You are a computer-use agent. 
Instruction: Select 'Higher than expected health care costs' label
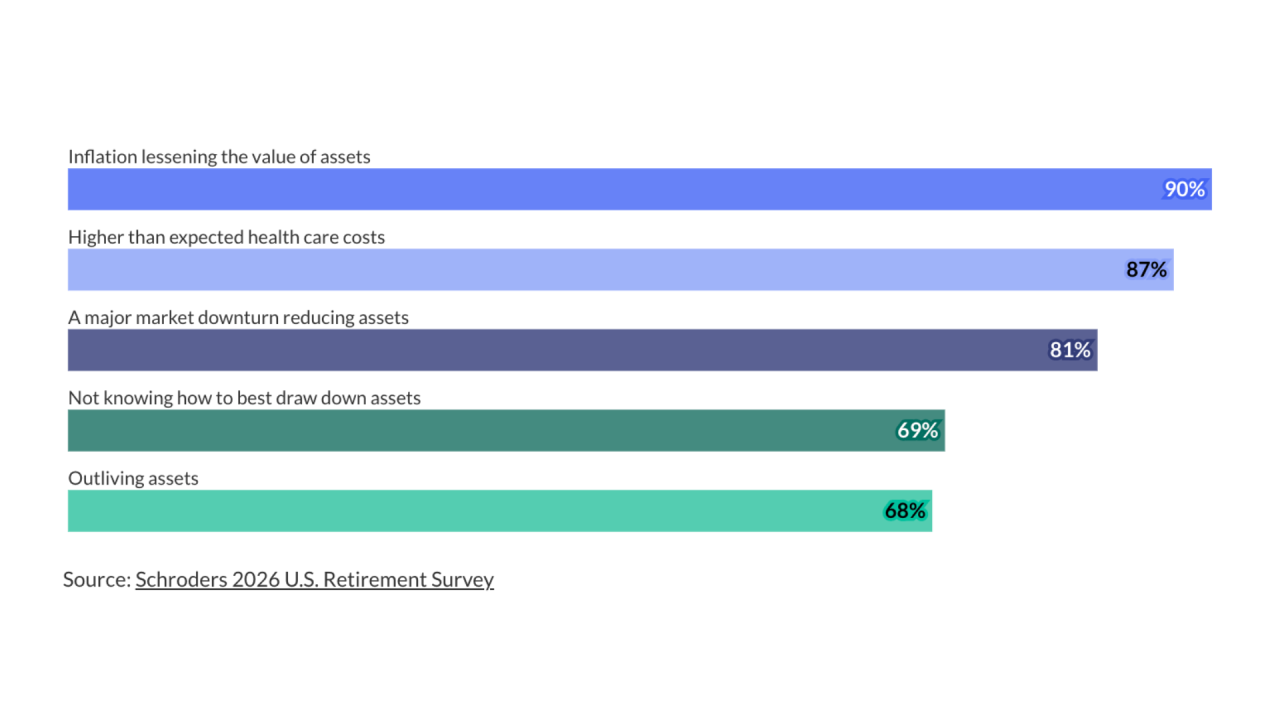click(x=227, y=237)
